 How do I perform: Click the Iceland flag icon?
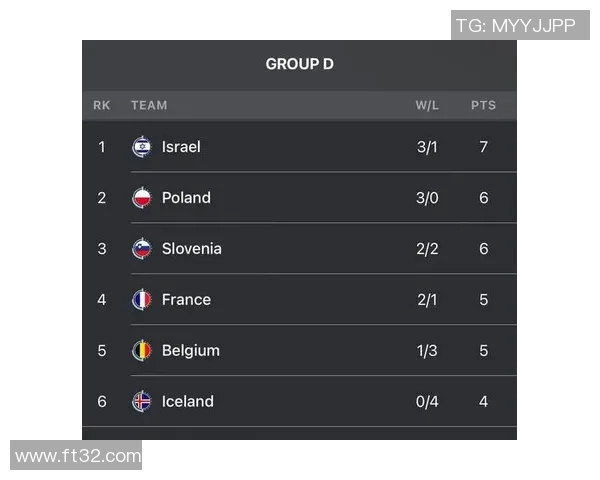142,402
